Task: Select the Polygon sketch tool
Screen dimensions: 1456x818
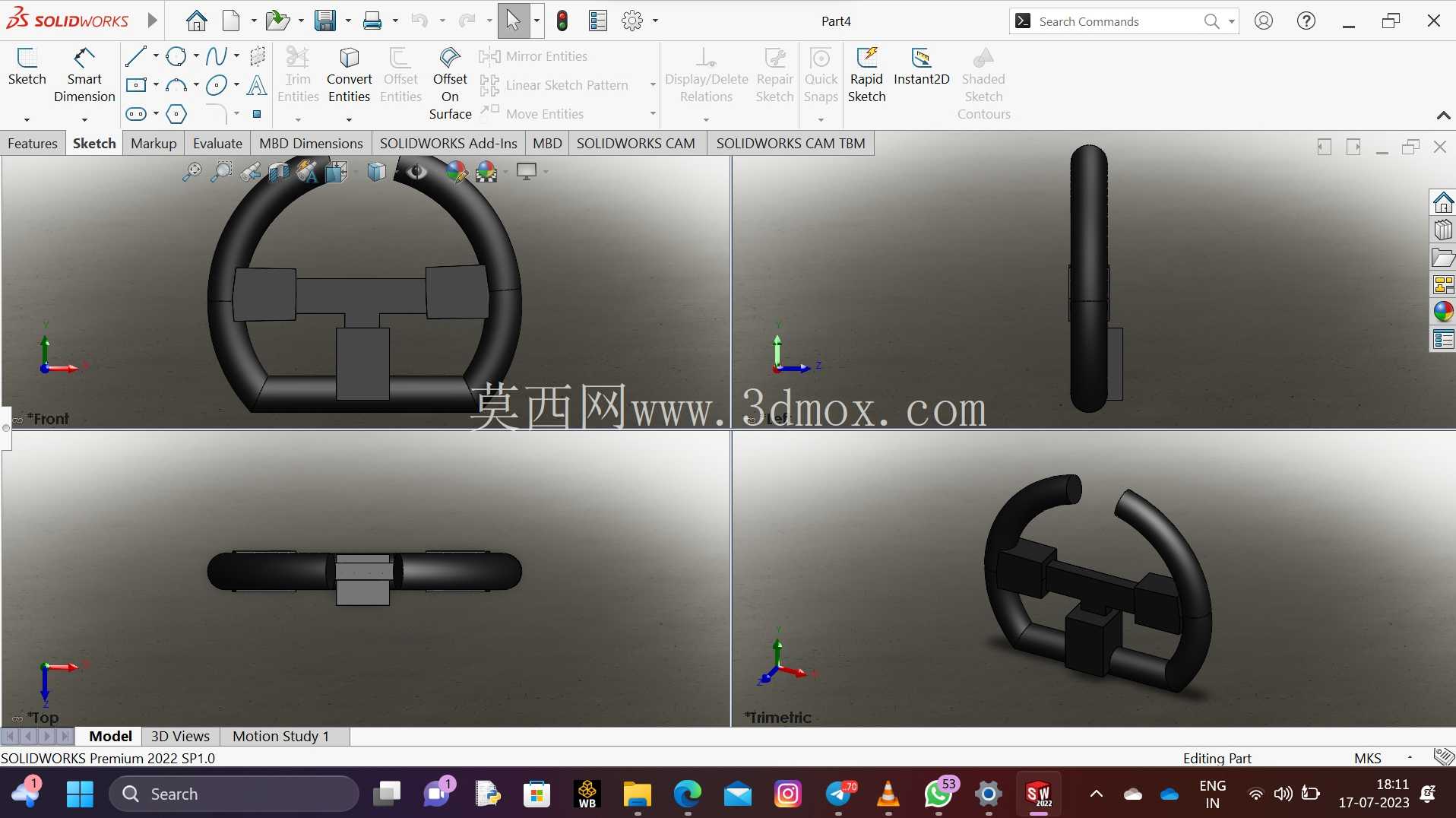Action: pyautogui.click(x=176, y=114)
